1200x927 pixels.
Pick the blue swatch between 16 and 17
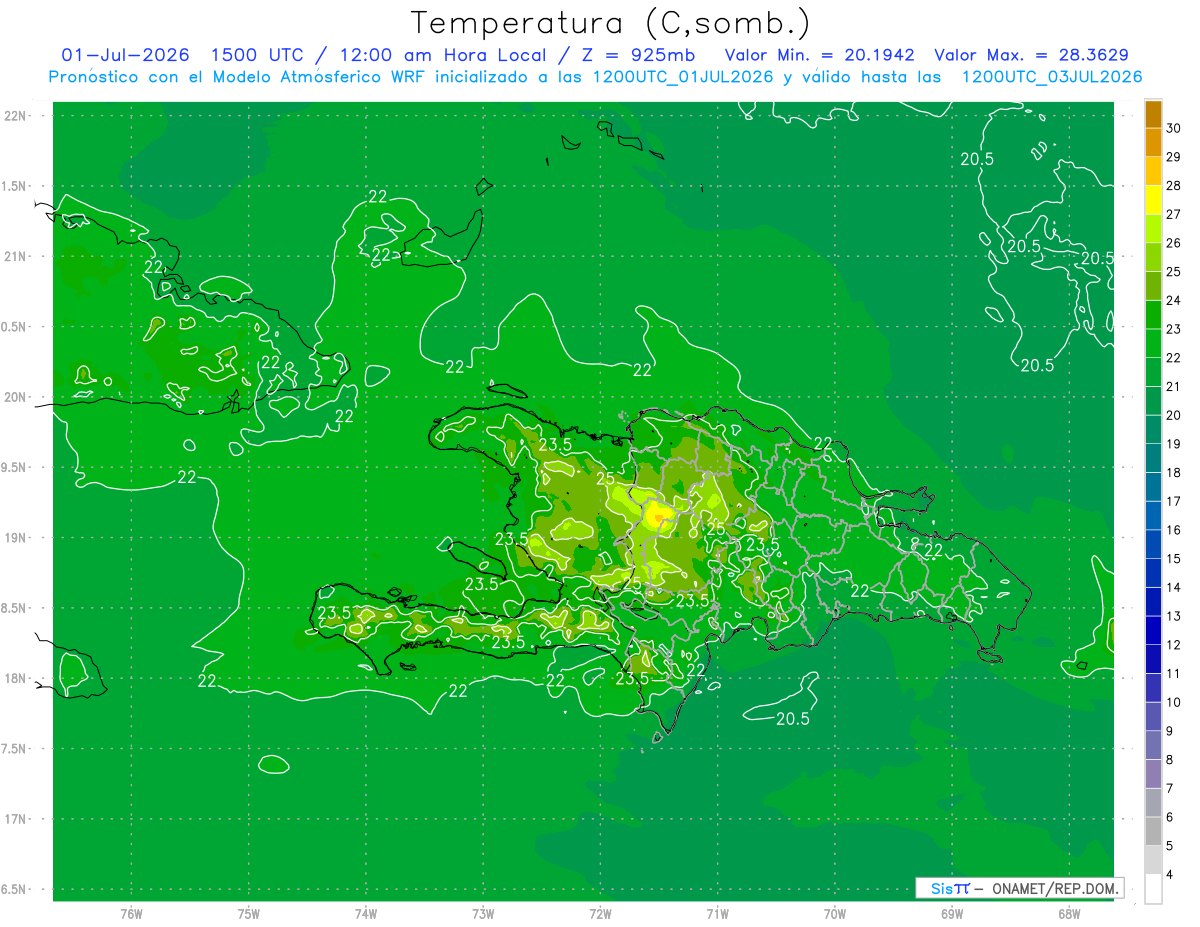tap(1153, 516)
